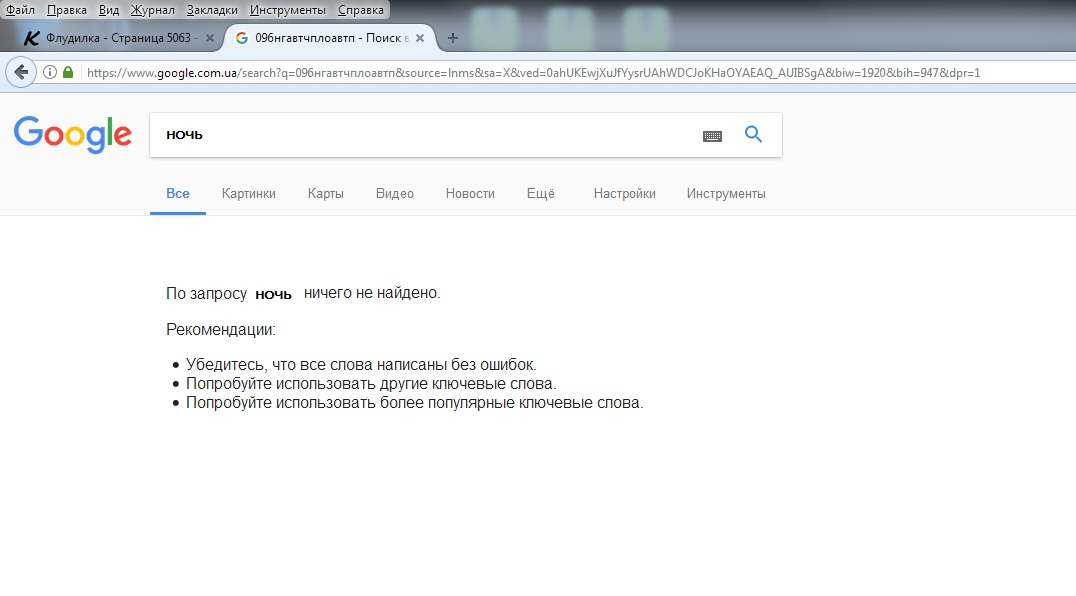Open the Справка menu
The width and height of the screenshot is (1076, 596).
(361, 9)
